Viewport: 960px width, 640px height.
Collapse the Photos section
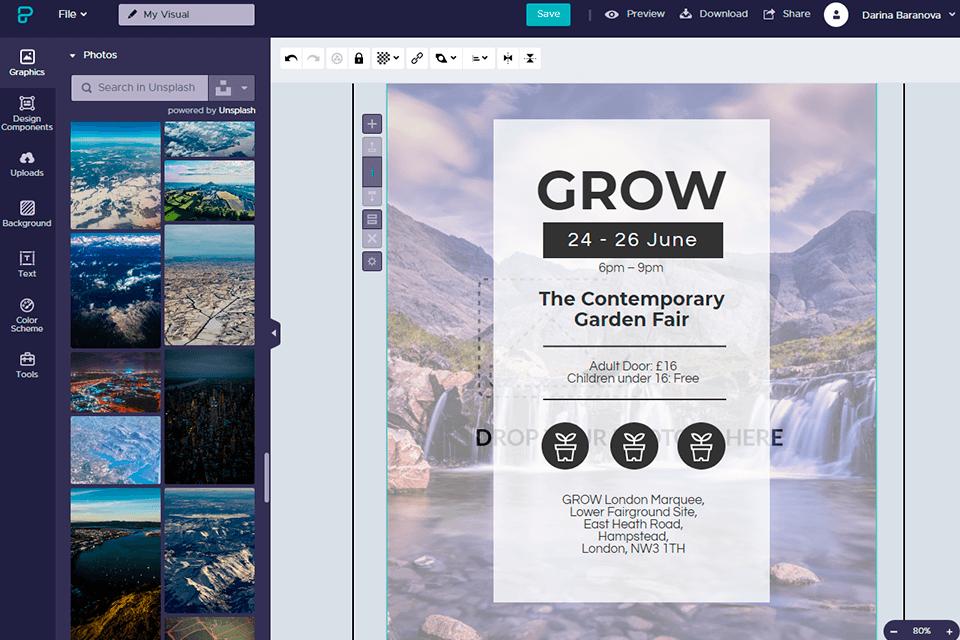73,56
